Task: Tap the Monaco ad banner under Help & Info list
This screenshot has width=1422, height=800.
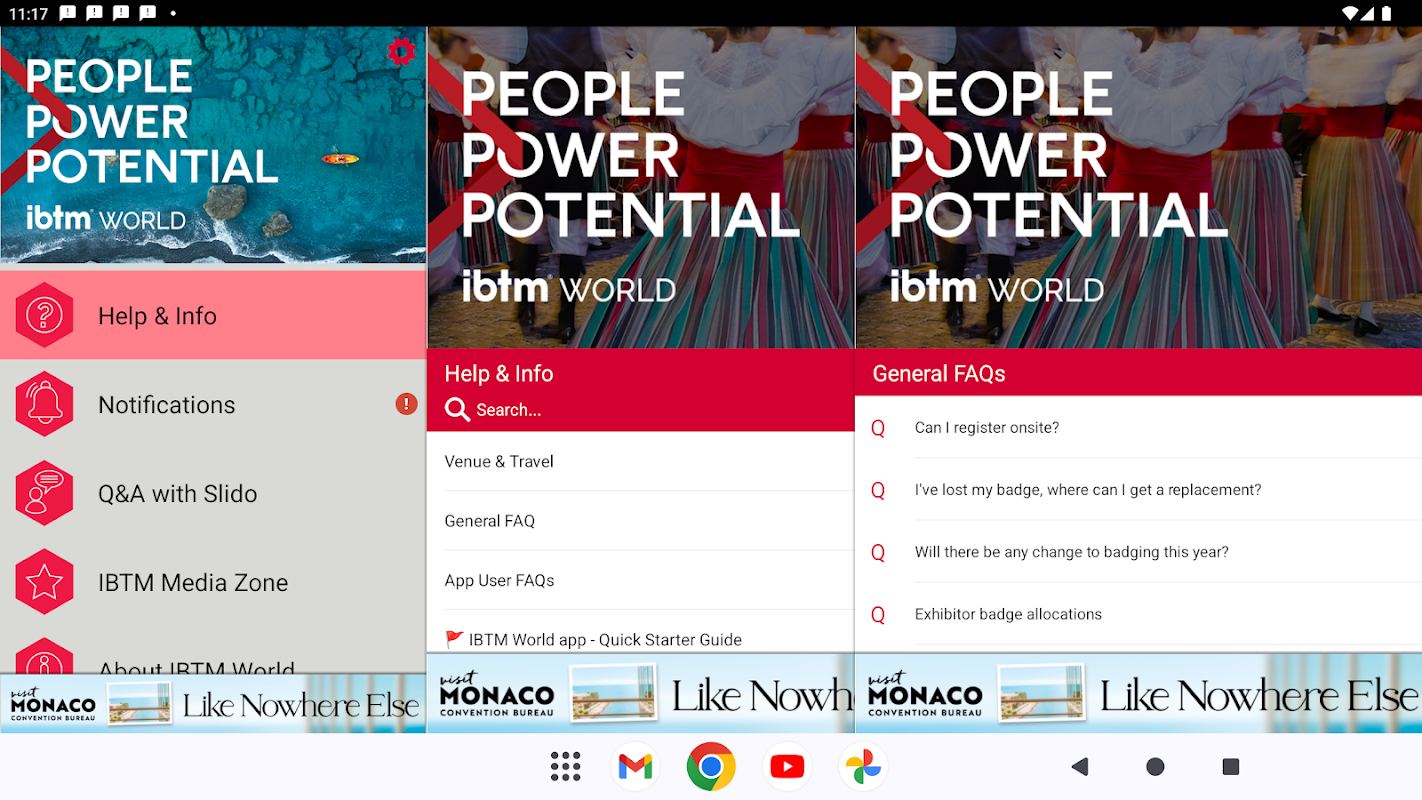Action: [640, 694]
